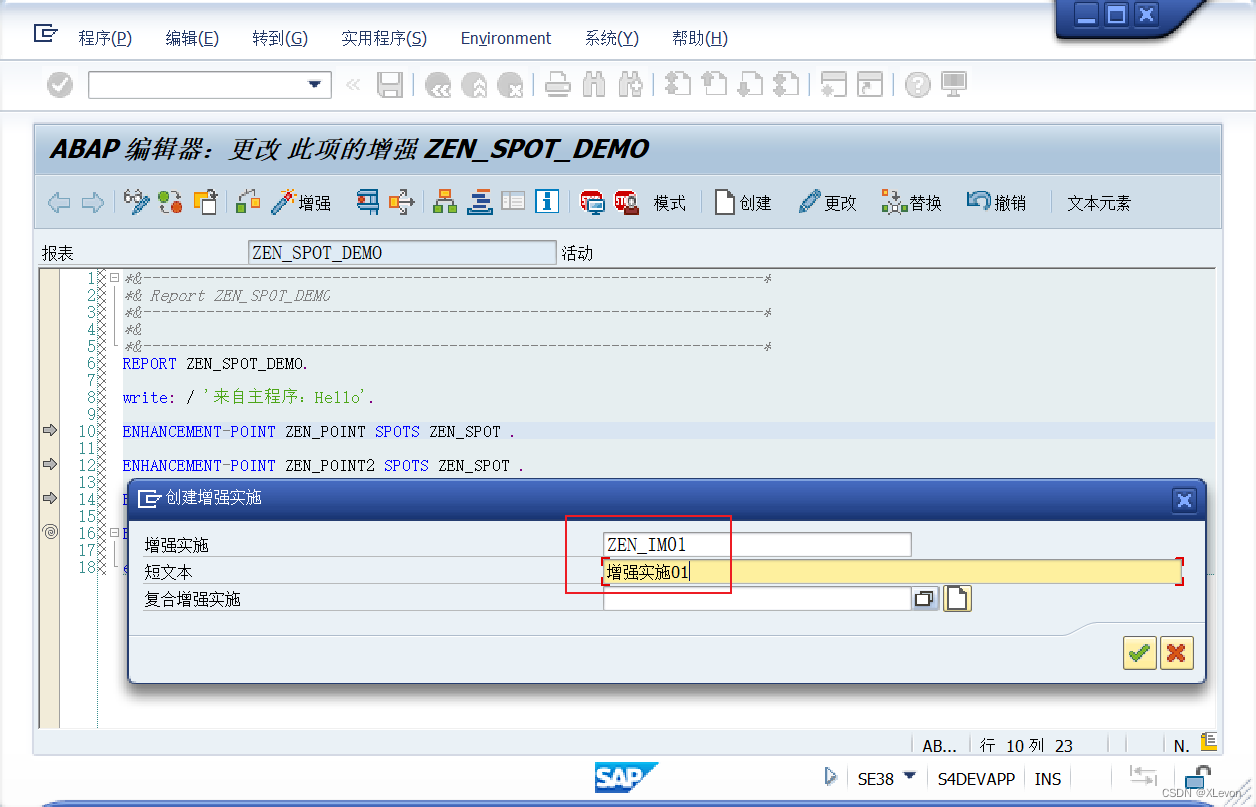Toggle the breakpoint icon beside line 16

pos(50,533)
